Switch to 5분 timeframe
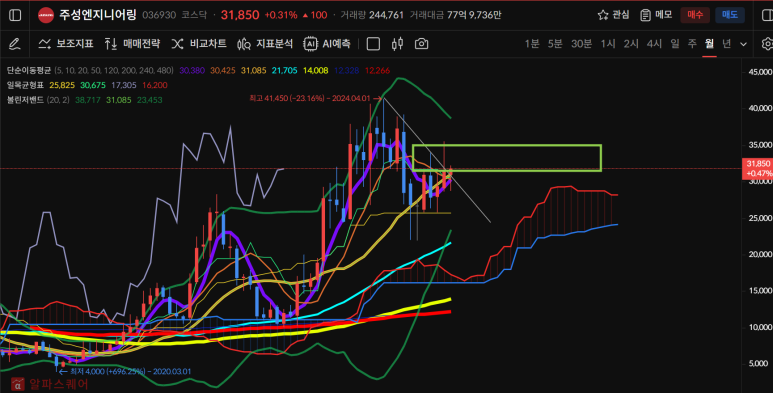This screenshot has height=393, width=773. 555,44
